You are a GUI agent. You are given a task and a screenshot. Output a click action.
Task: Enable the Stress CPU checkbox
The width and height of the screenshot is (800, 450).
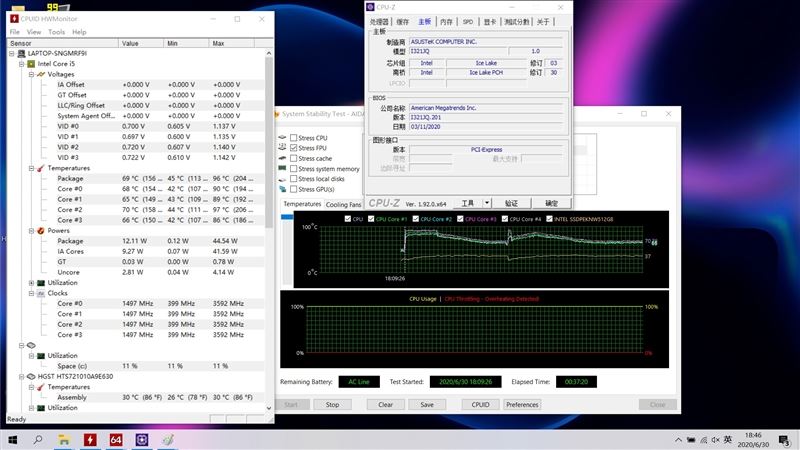pyautogui.click(x=293, y=138)
